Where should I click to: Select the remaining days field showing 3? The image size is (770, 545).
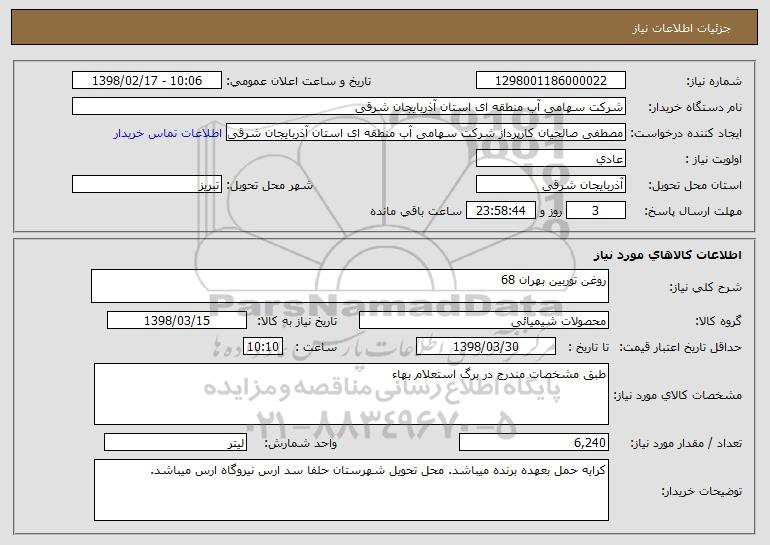(596, 211)
